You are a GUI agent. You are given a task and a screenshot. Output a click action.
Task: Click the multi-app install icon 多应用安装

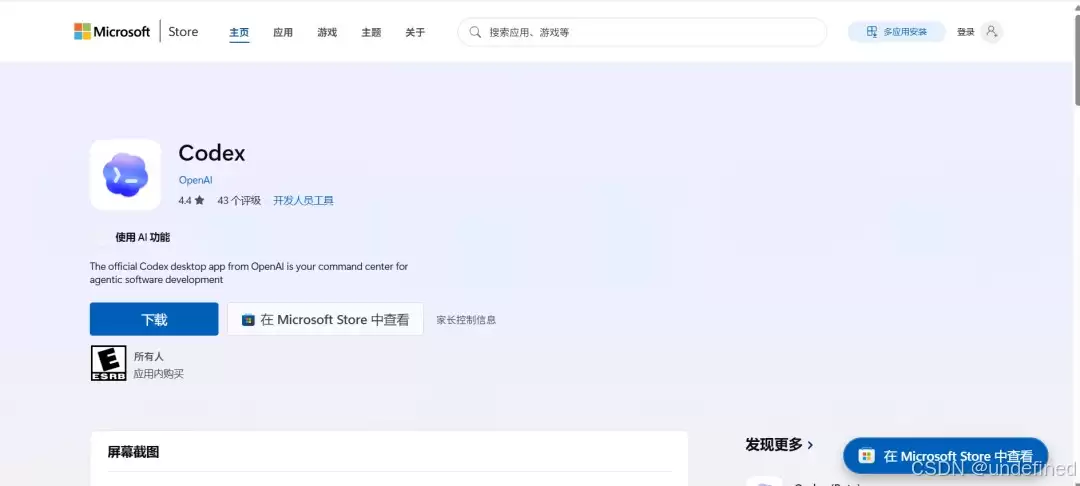click(872, 32)
